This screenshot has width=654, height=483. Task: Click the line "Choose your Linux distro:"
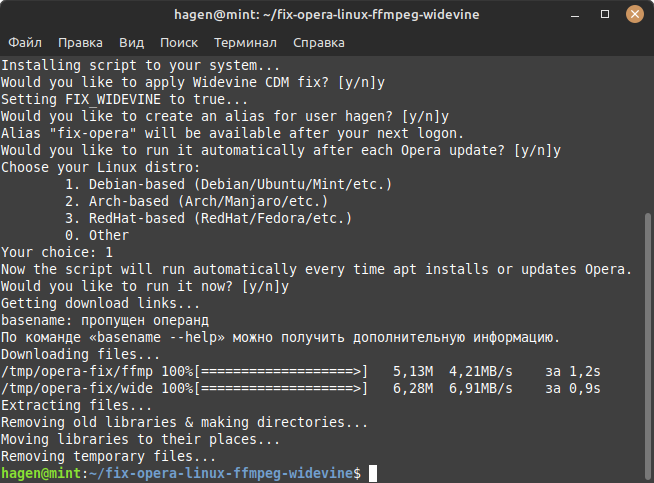(x=101, y=167)
